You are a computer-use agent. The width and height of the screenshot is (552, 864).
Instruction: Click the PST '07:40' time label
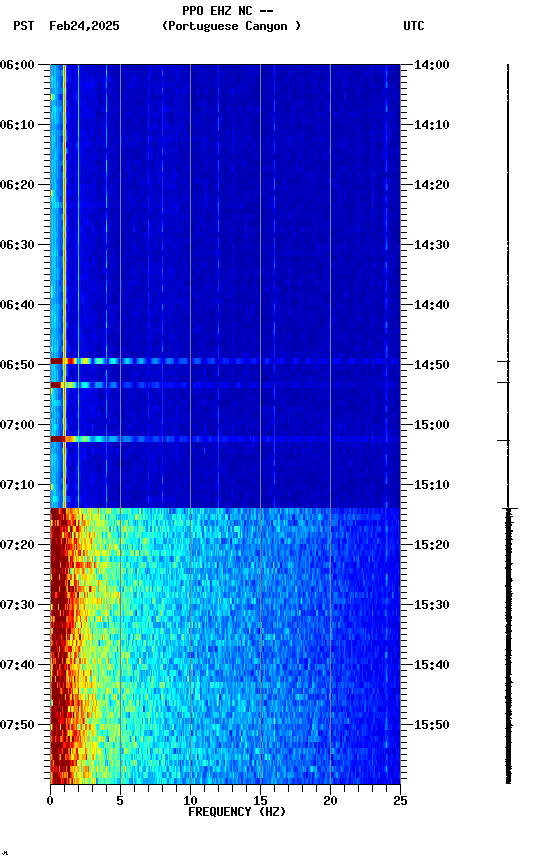[x=17, y=665]
